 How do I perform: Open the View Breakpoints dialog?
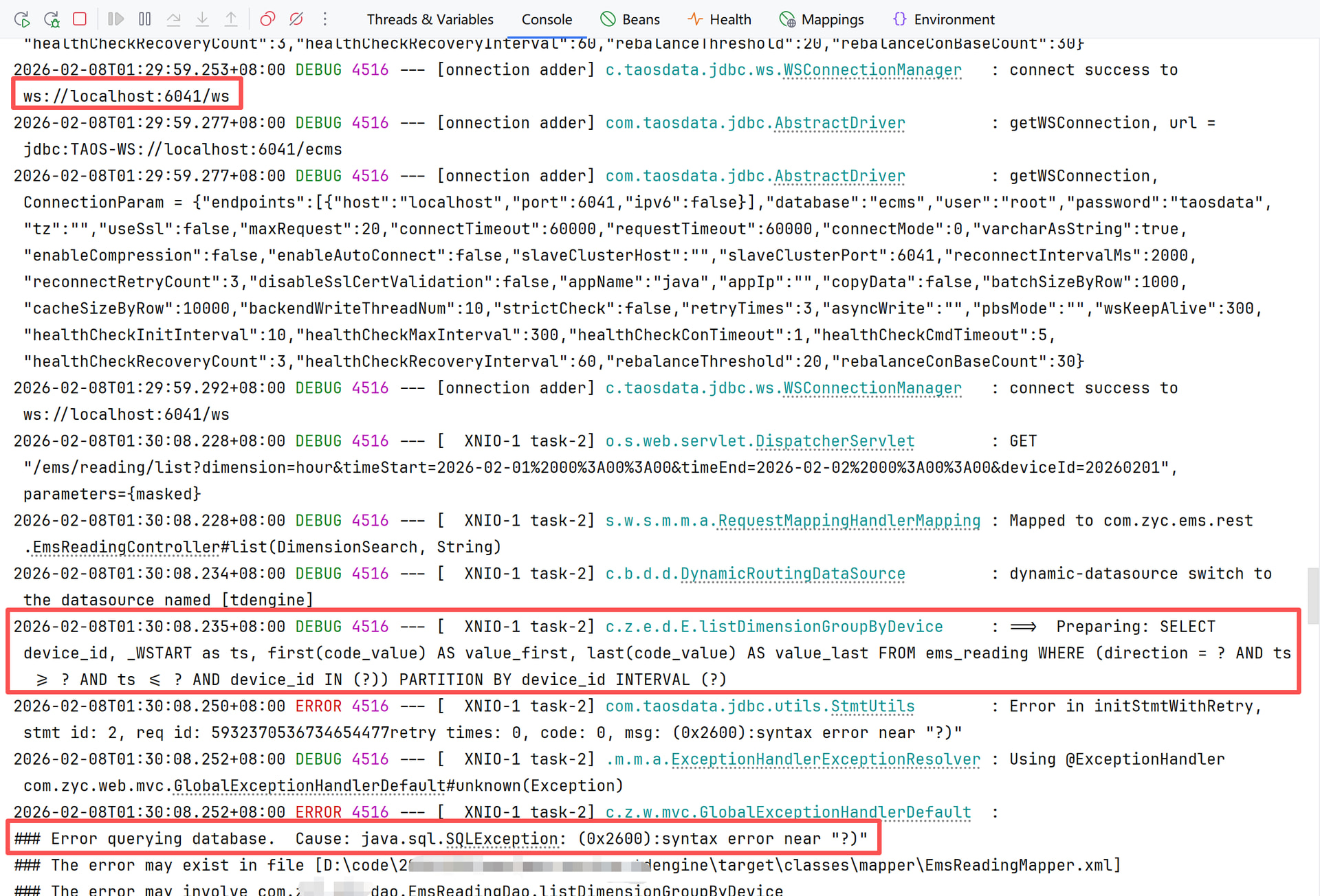[267, 19]
